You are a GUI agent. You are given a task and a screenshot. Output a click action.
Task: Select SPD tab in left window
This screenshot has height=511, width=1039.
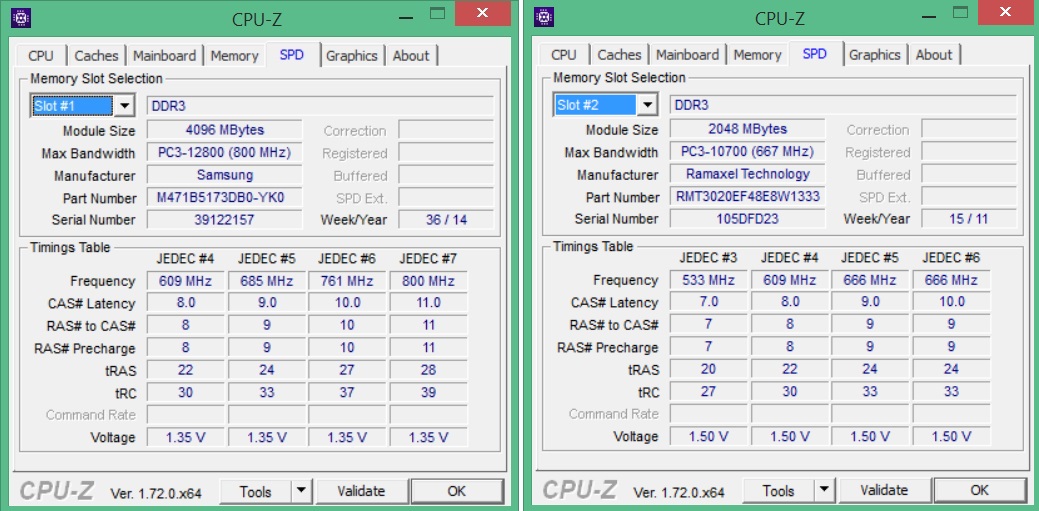[x=292, y=54]
